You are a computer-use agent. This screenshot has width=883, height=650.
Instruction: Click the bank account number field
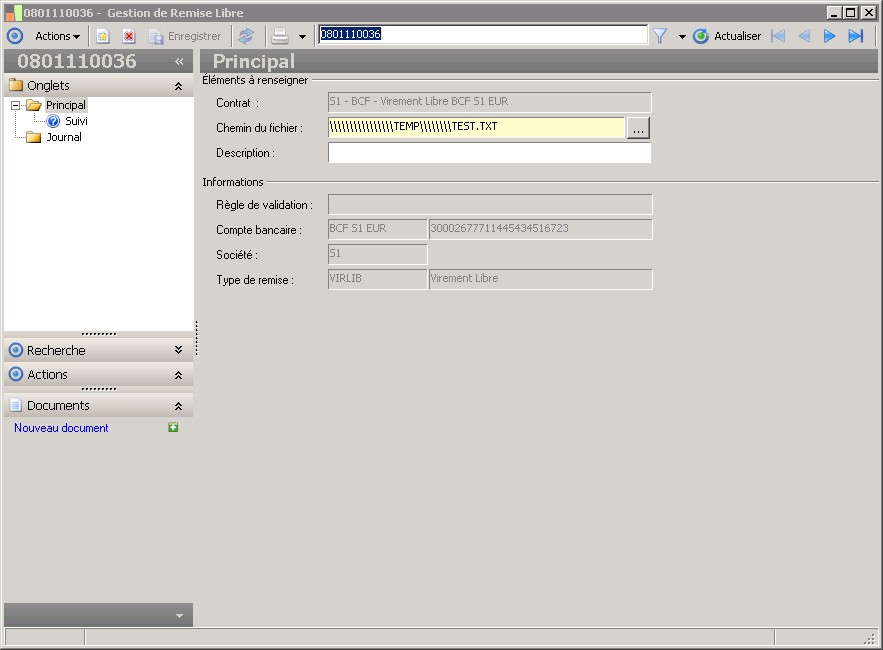[x=541, y=229]
